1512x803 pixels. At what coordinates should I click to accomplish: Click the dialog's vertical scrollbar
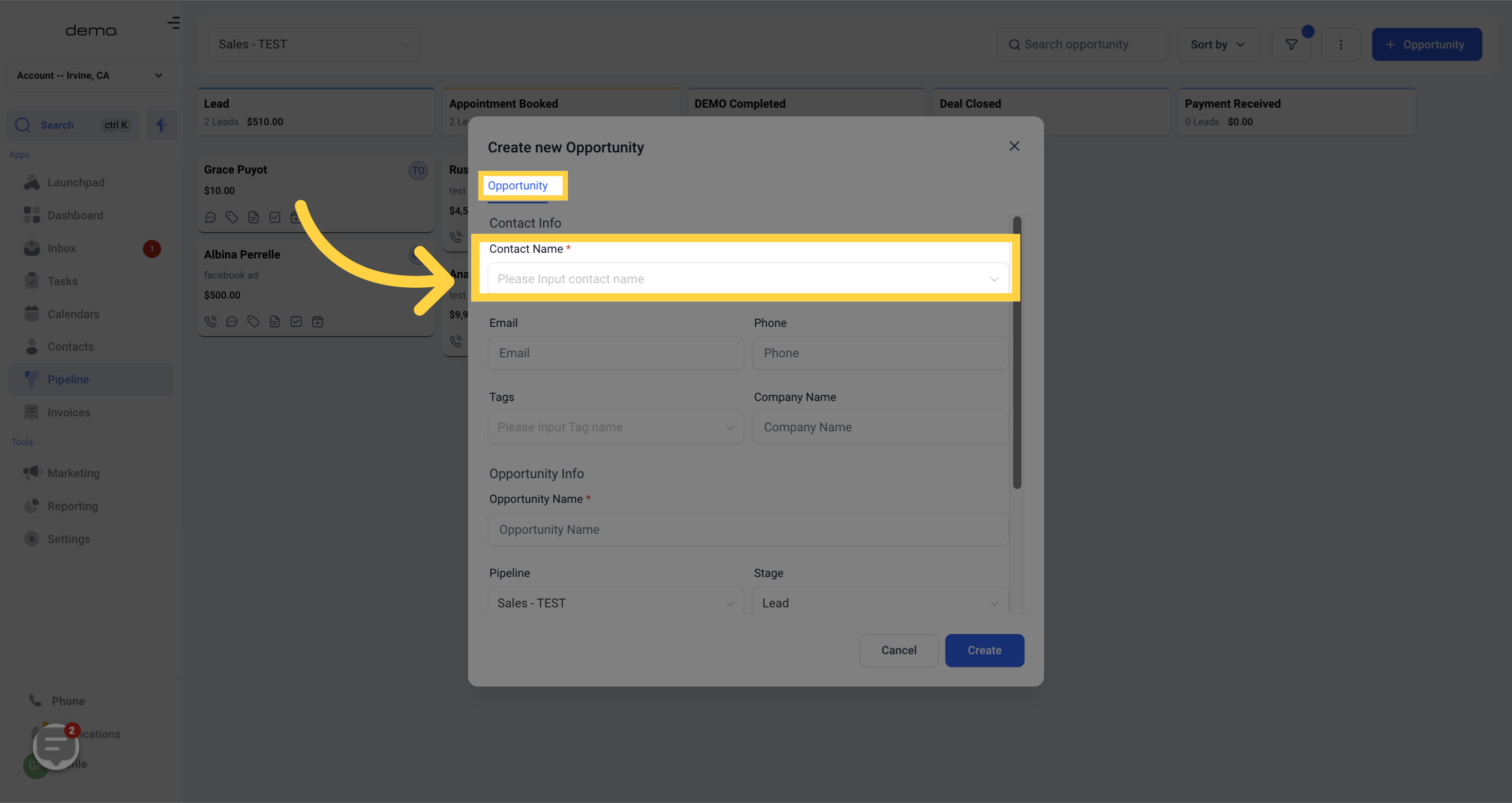pos(1017,353)
